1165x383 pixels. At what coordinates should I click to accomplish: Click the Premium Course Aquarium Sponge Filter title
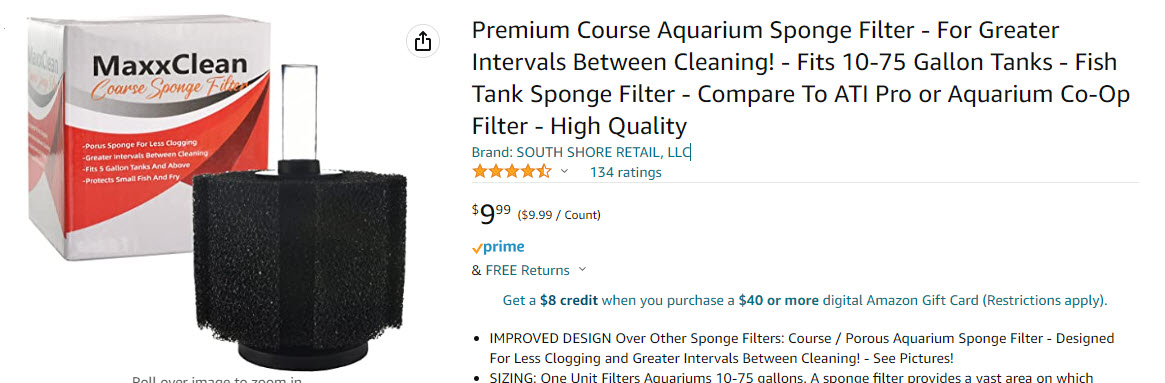point(801,78)
